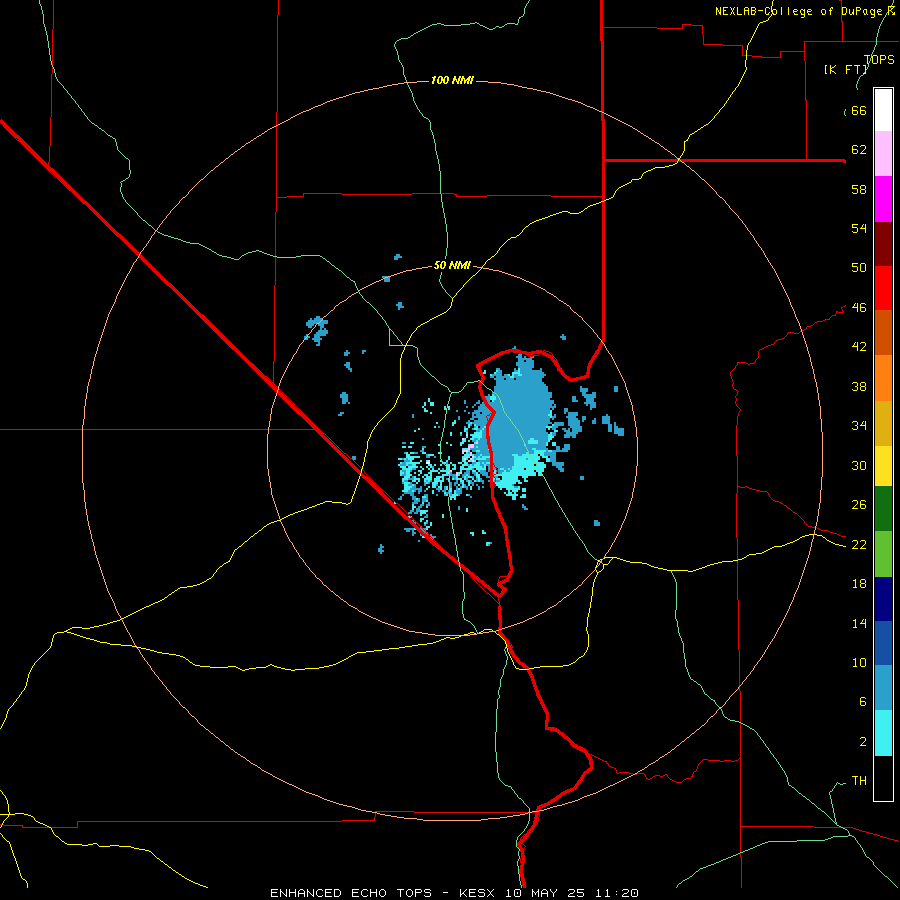Select the black threshold swatch in the legend
900x900 pixels.
(883, 778)
